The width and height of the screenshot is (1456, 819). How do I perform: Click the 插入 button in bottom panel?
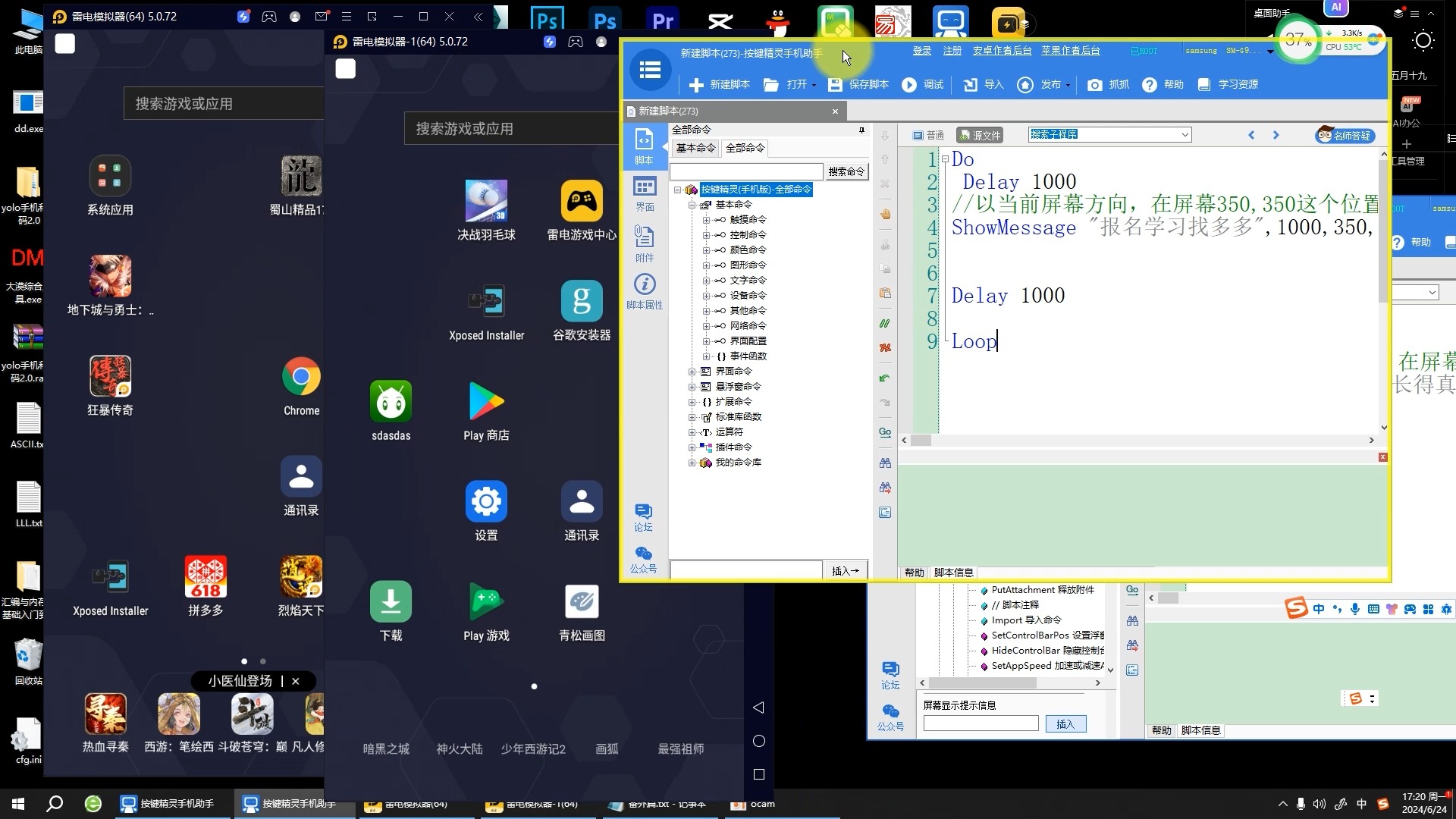[1066, 723]
